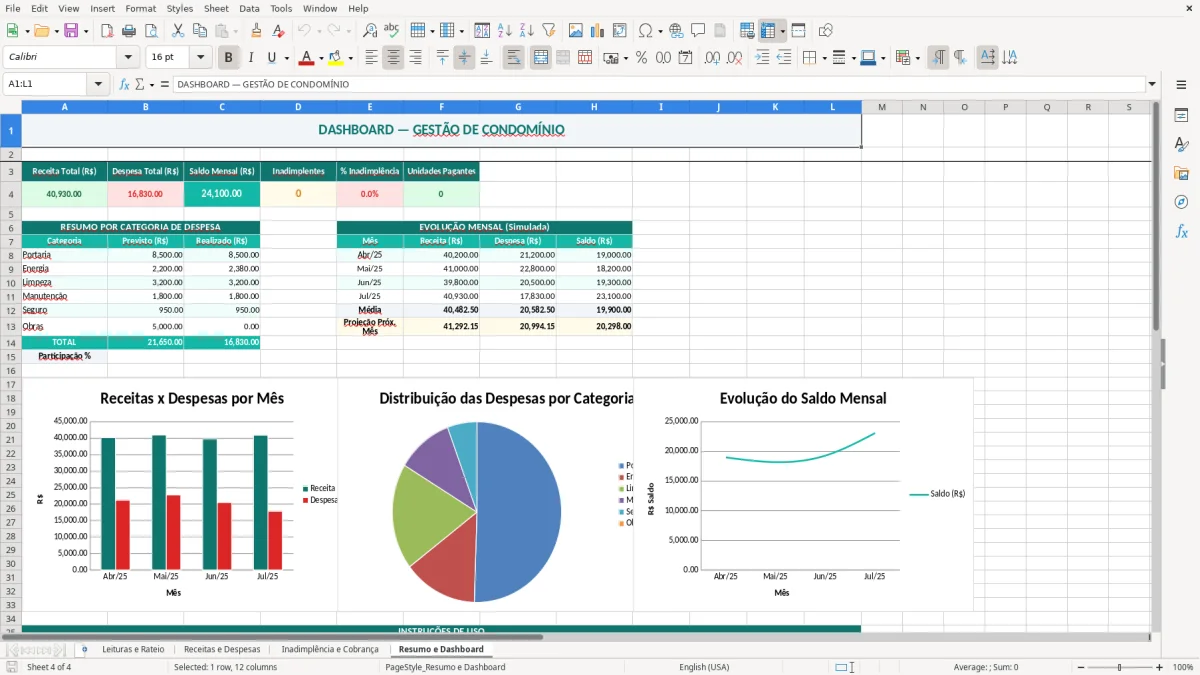Image resolution: width=1200 pixels, height=675 pixels.
Task: Click the Copy icon
Action: click(x=200, y=31)
